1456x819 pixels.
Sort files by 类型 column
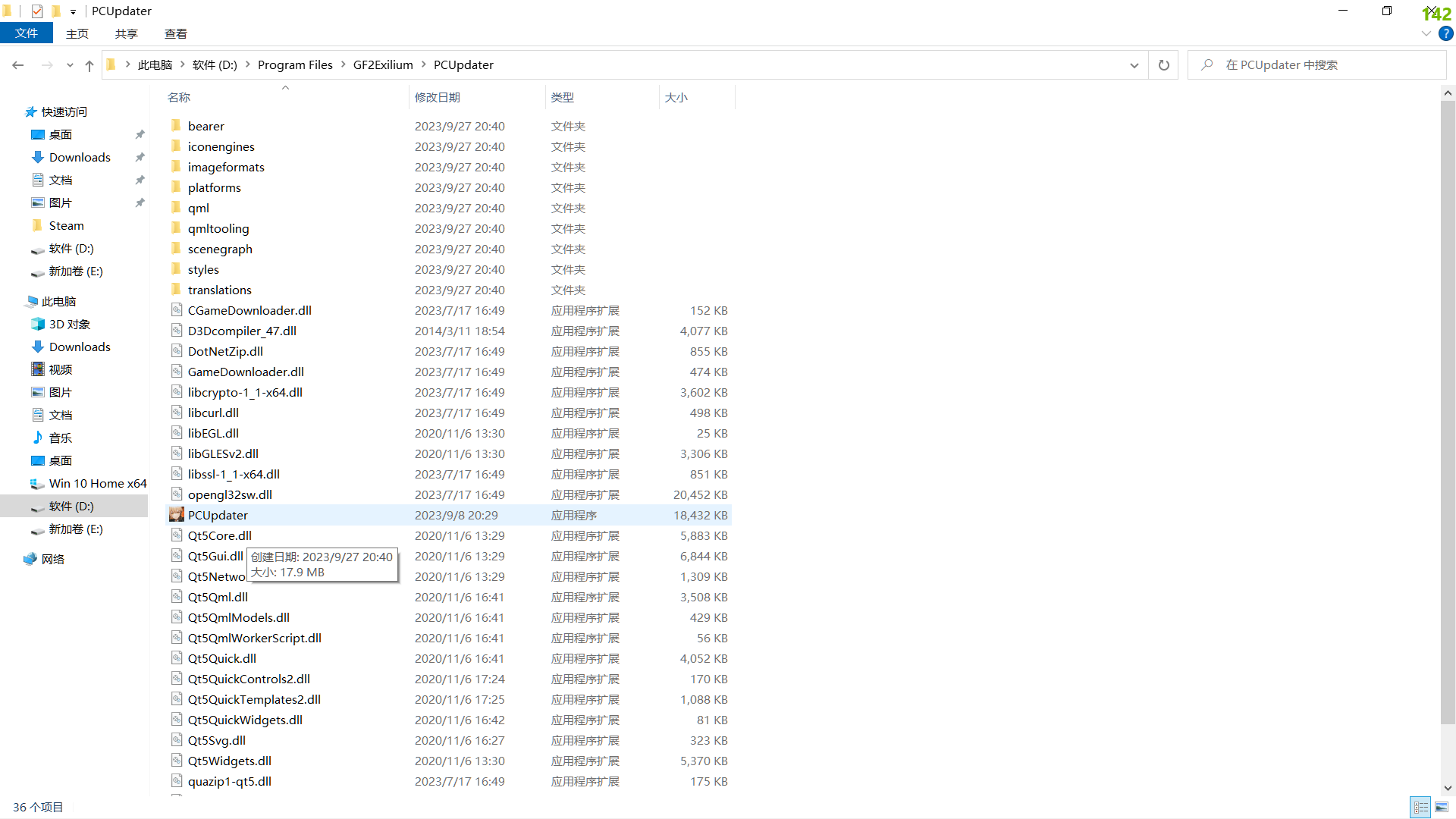point(563,97)
